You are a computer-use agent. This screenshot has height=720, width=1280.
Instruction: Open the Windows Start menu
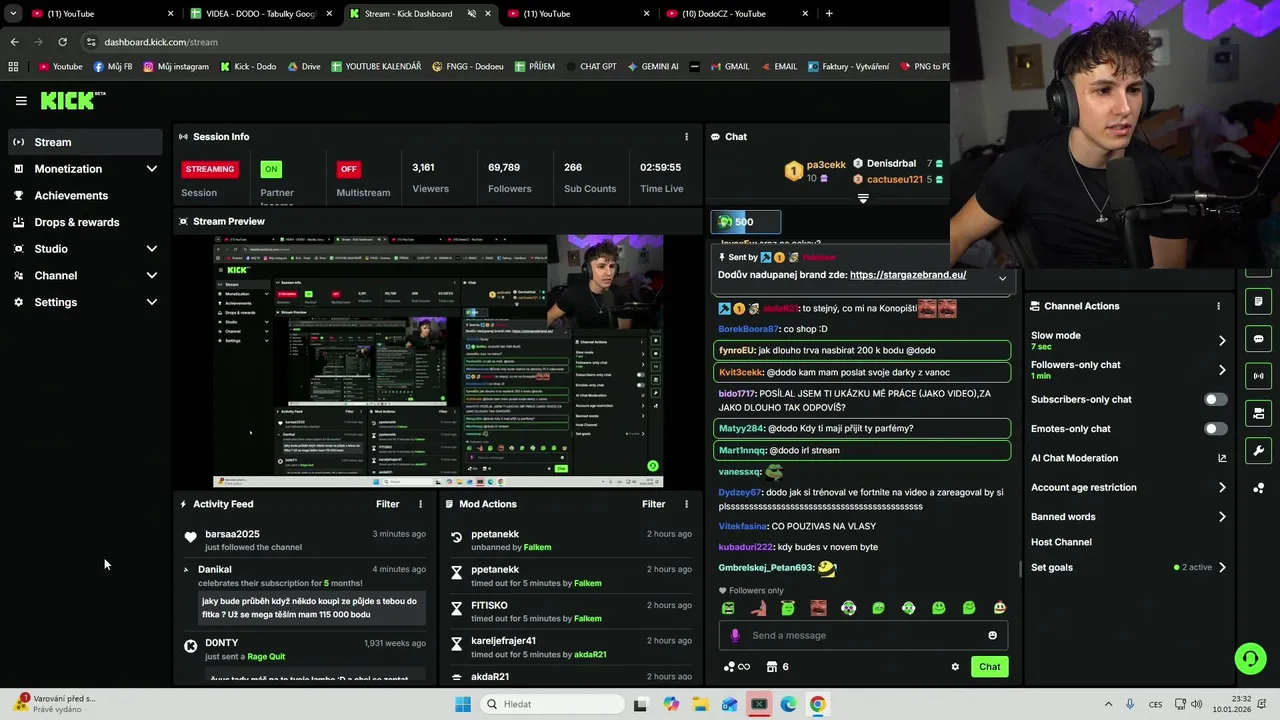click(463, 704)
